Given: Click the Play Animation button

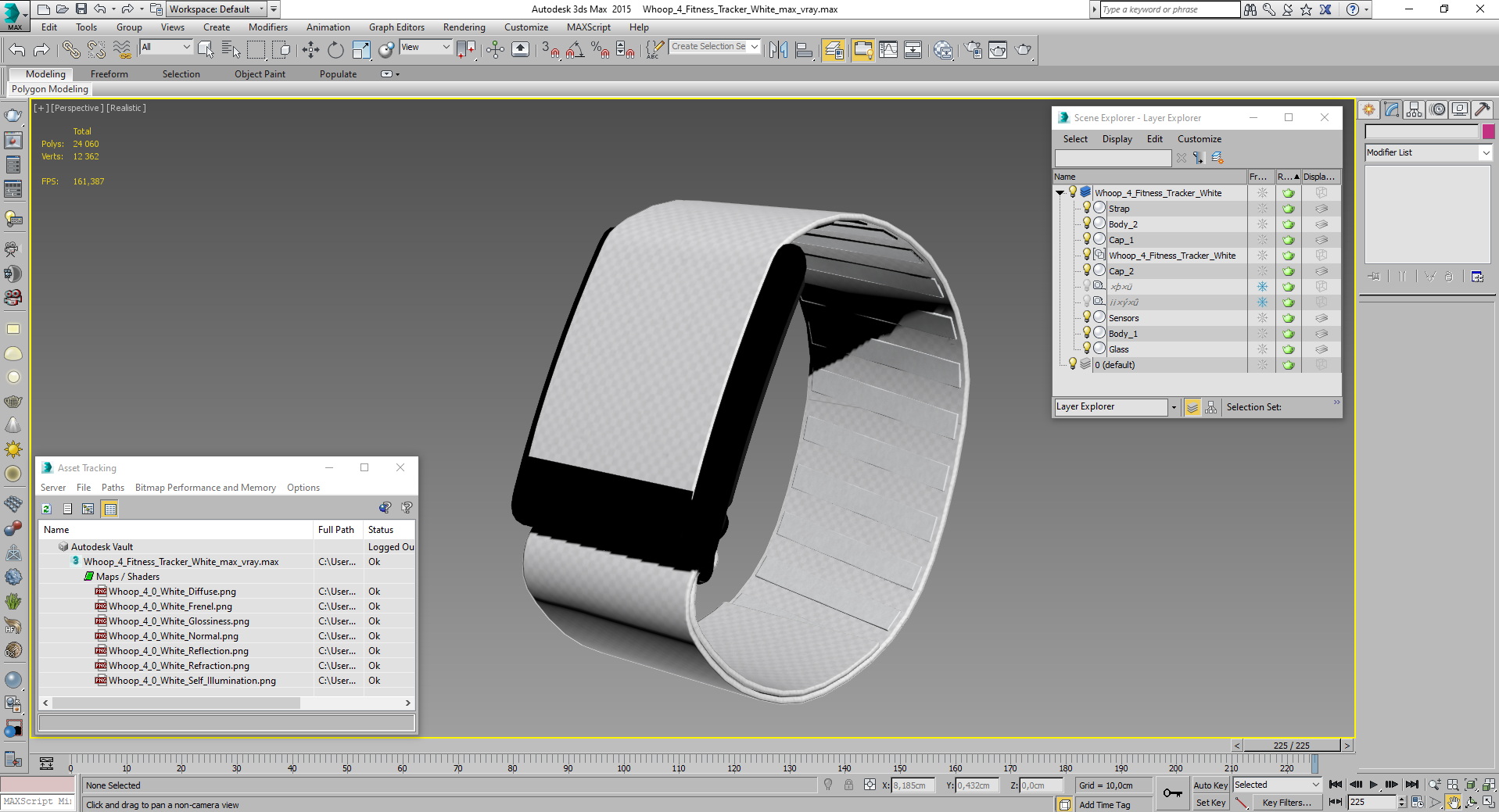Looking at the screenshot, I should pos(1374,785).
